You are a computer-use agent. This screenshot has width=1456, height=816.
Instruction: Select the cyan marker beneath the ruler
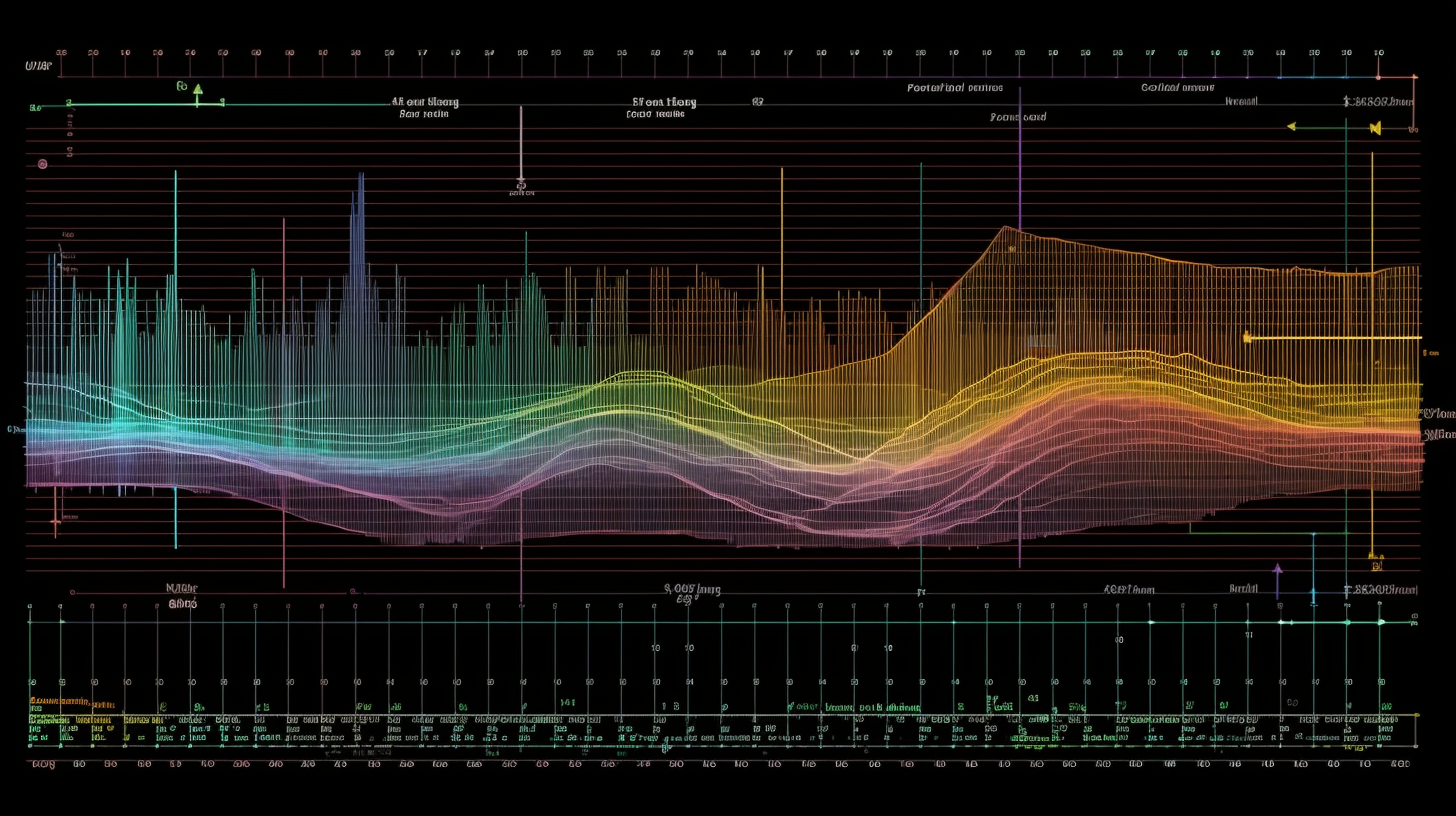(1313, 595)
